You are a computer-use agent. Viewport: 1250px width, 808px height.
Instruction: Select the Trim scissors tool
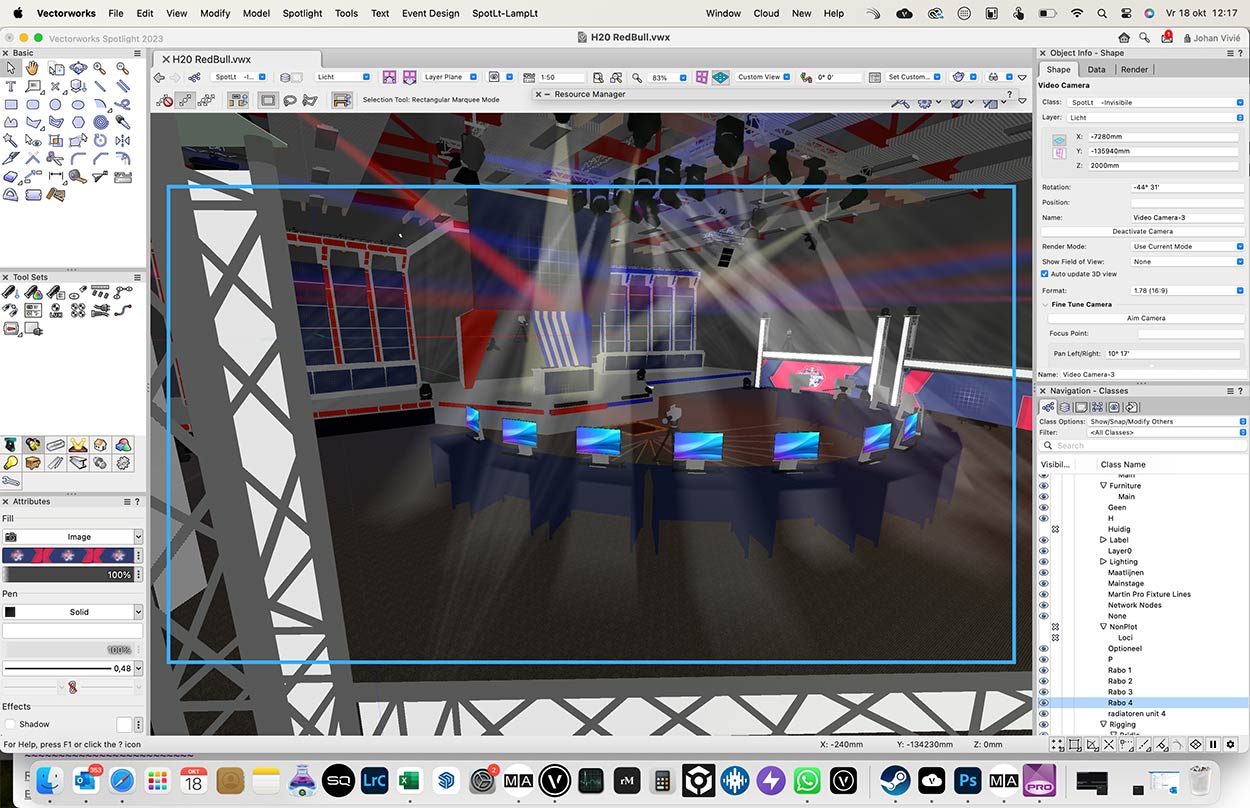click(56, 158)
